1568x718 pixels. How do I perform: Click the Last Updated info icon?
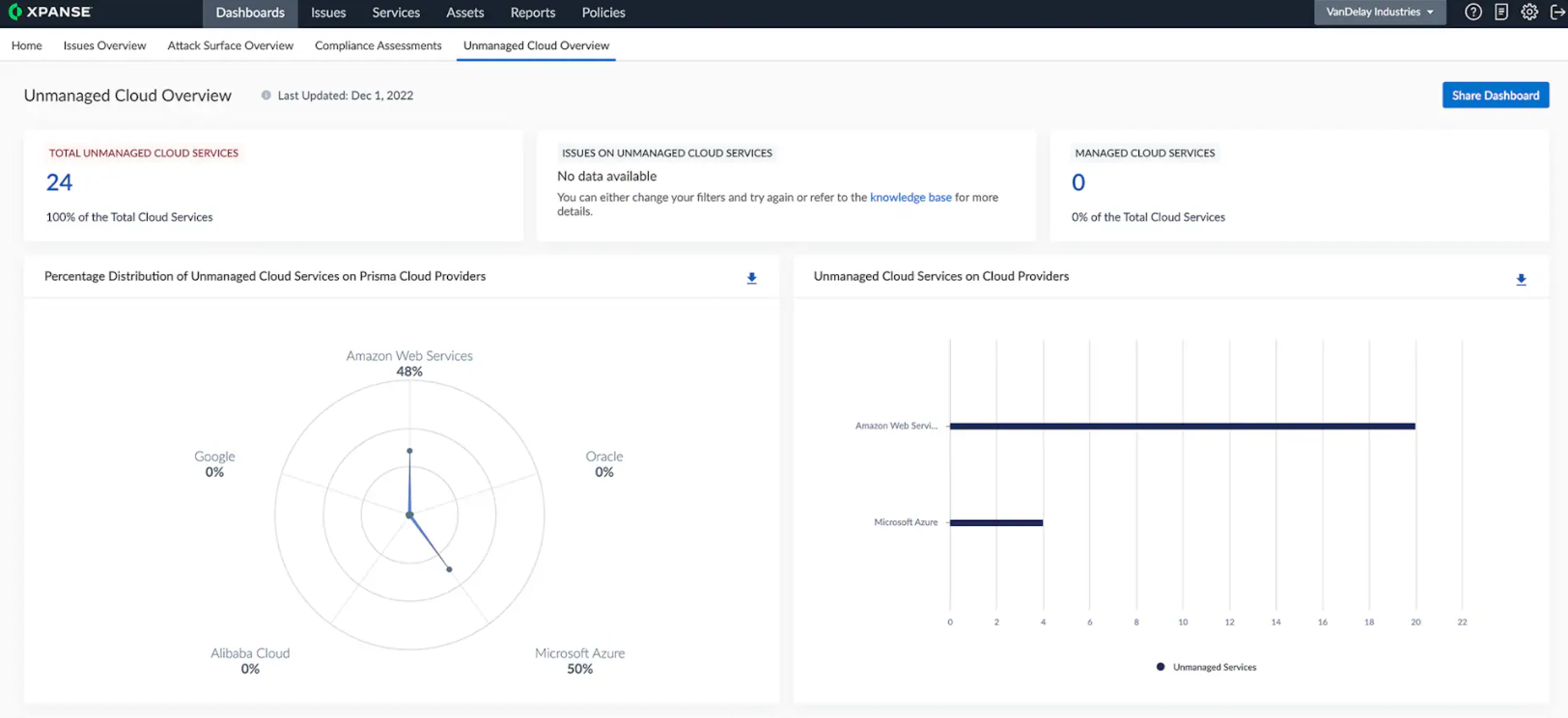[266, 96]
